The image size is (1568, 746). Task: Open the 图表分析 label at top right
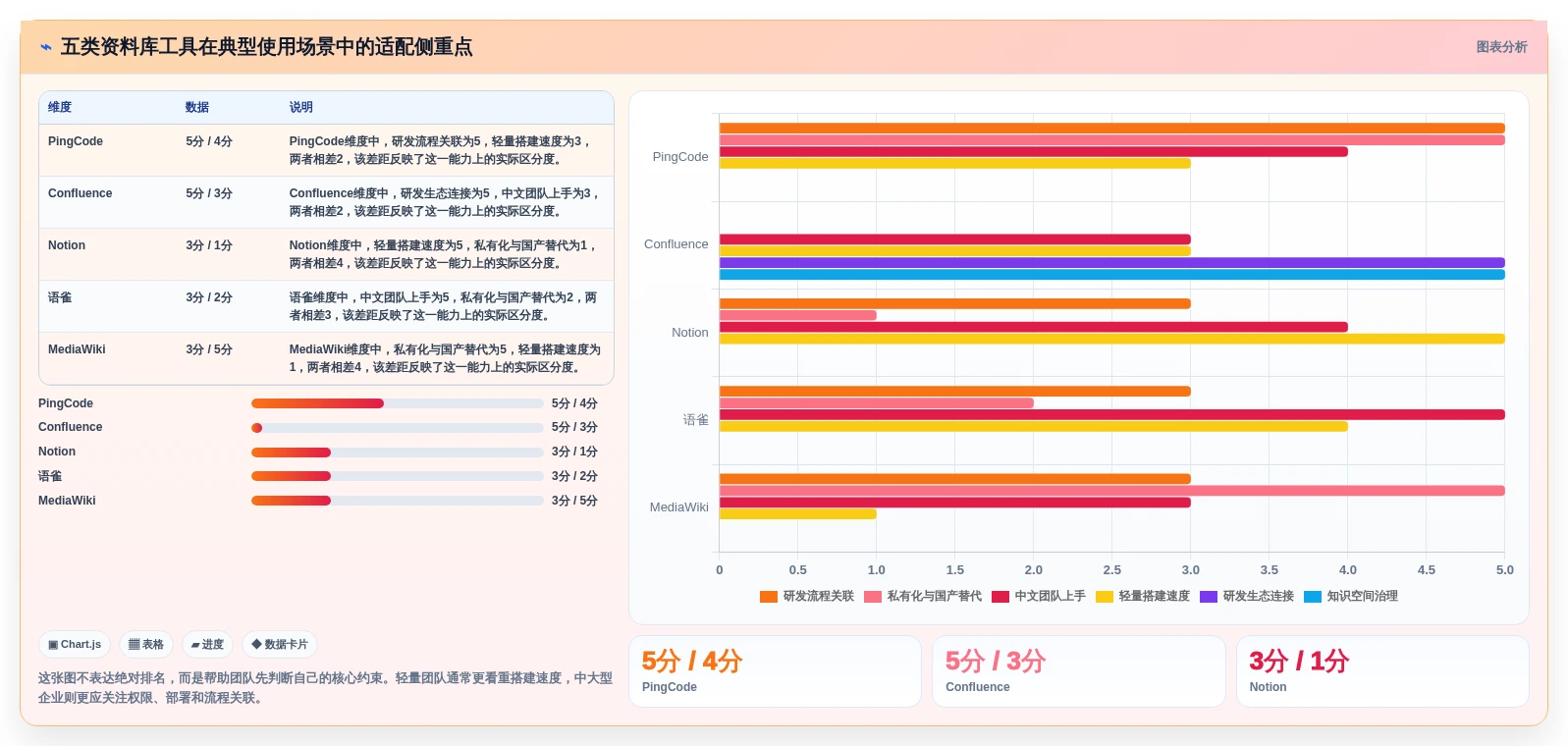click(1501, 47)
